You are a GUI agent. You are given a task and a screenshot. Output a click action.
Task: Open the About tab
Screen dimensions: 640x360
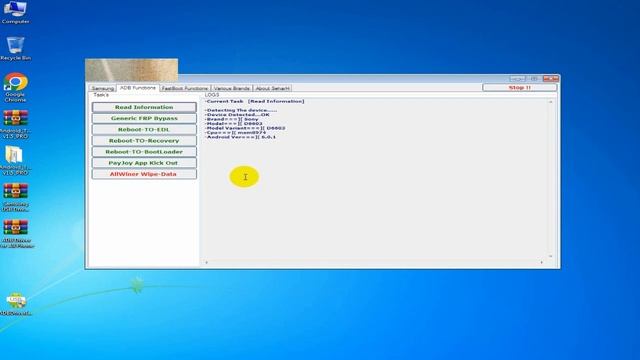coord(272,88)
